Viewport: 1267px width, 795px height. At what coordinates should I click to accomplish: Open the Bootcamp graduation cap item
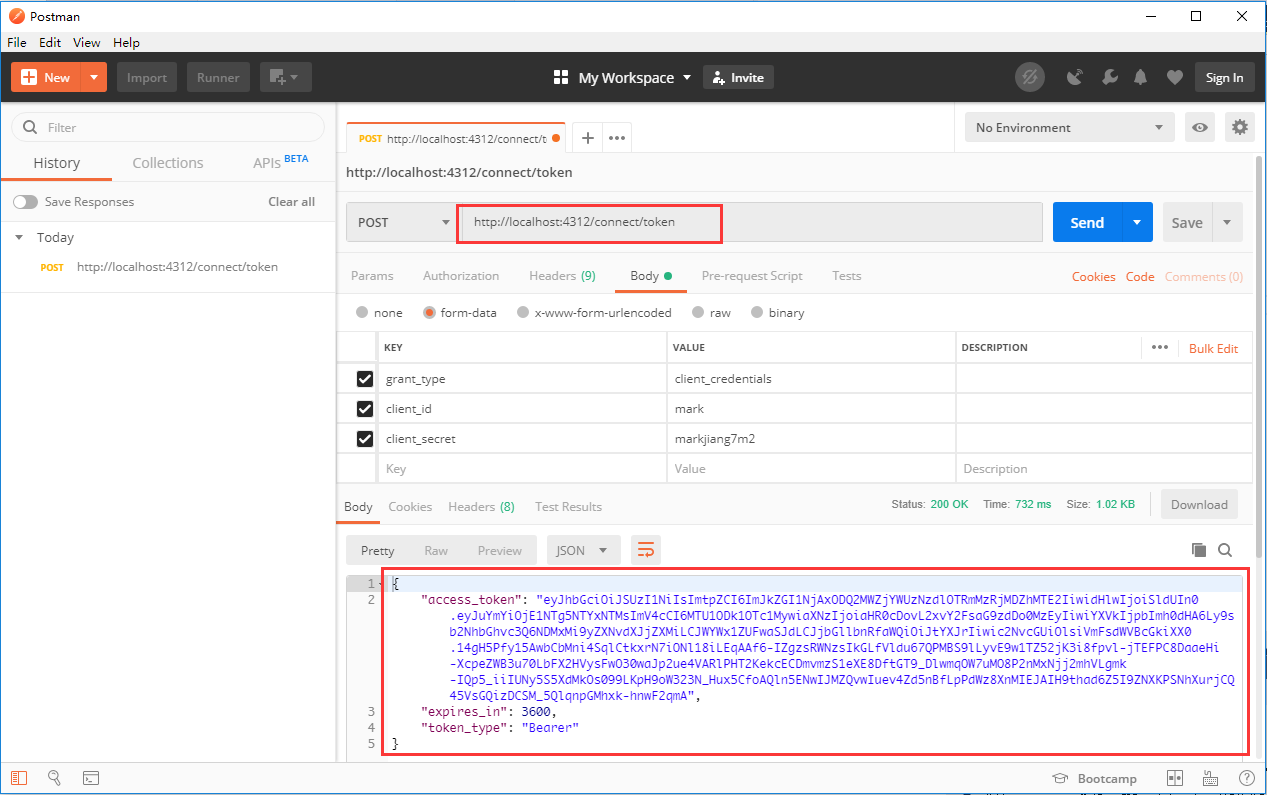(x=1095, y=778)
